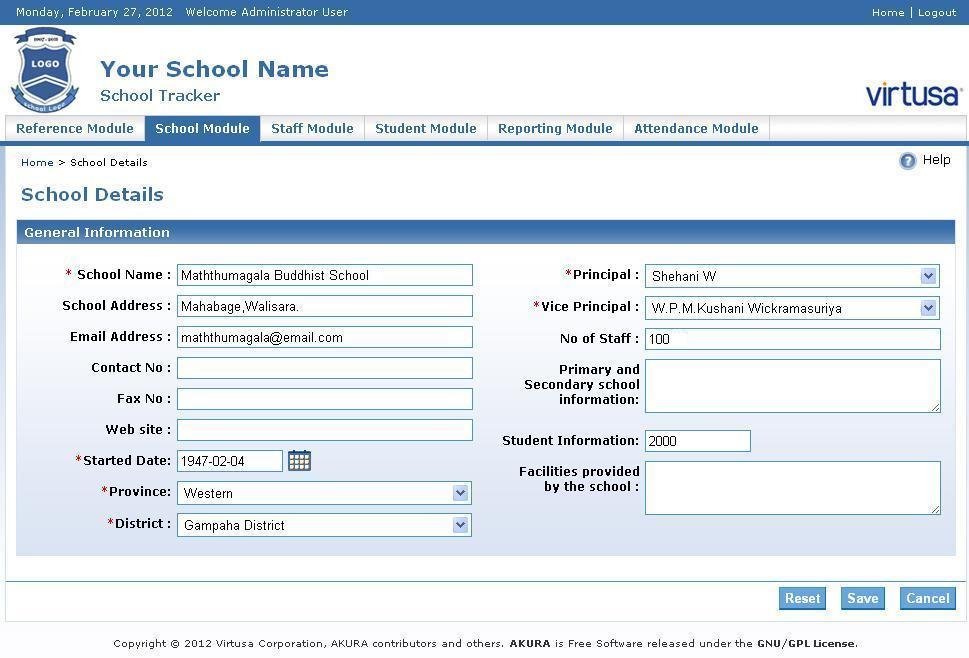Expand the Vice Principal dropdown
The image size is (969, 658).
(x=929, y=307)
